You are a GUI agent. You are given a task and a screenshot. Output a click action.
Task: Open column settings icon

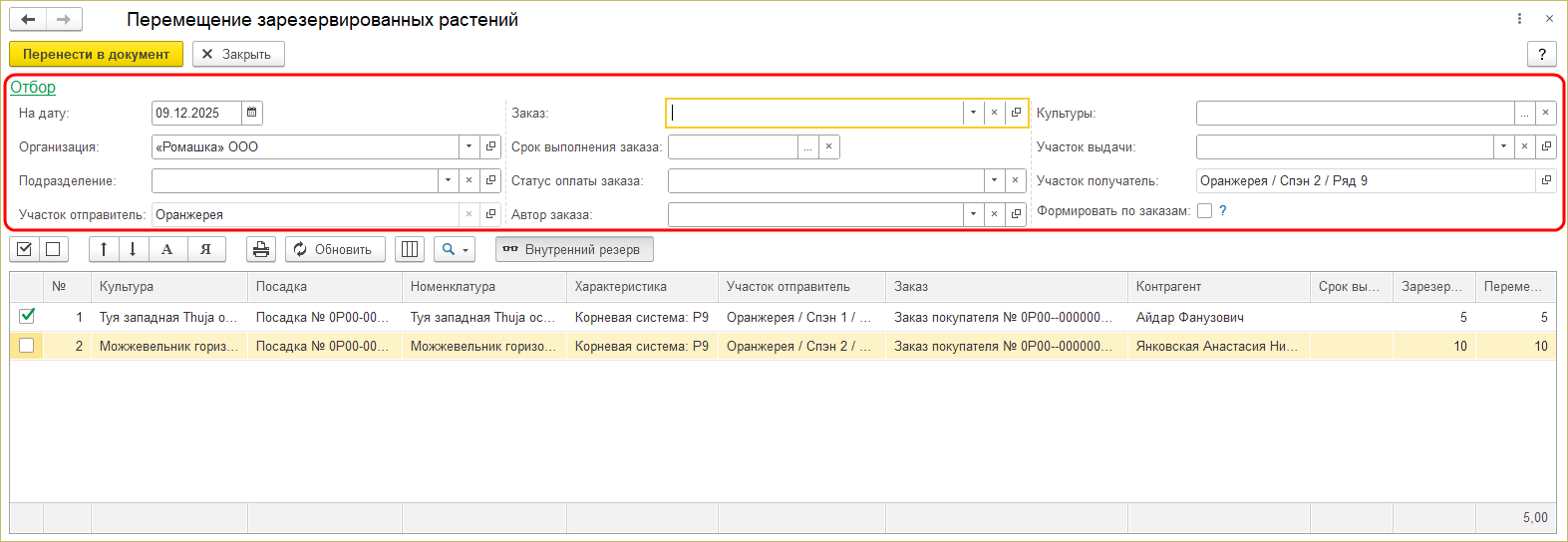click(x=410, y=249)
